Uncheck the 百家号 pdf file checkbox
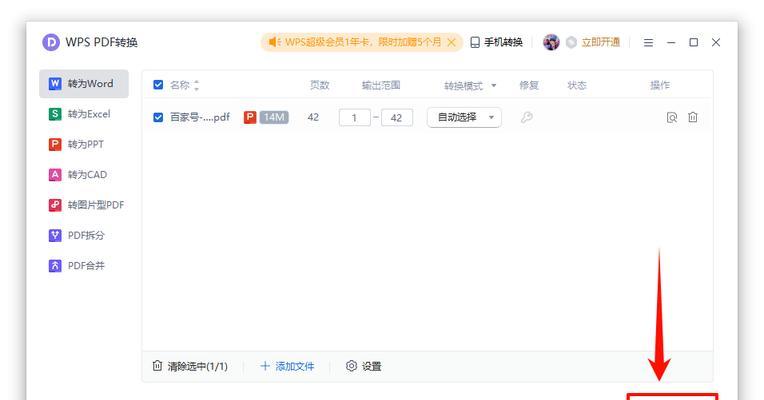 point(158,117)
